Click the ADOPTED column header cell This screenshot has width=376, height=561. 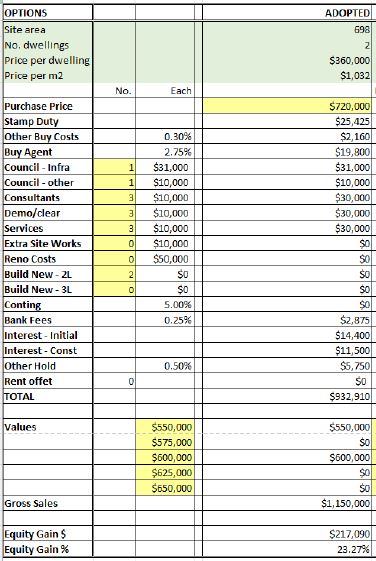[x=287, y=13]
